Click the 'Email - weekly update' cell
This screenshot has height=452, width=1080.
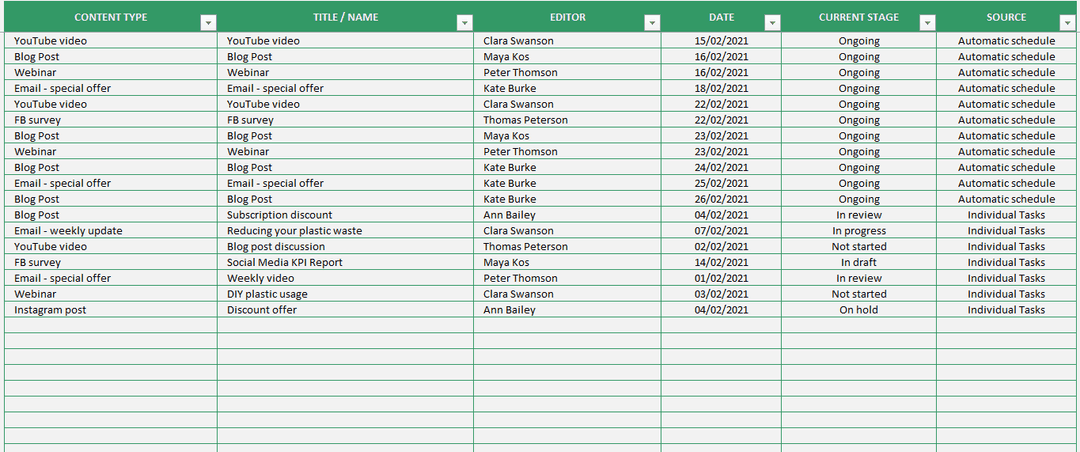pyautogui.click(x=68, y=231)
